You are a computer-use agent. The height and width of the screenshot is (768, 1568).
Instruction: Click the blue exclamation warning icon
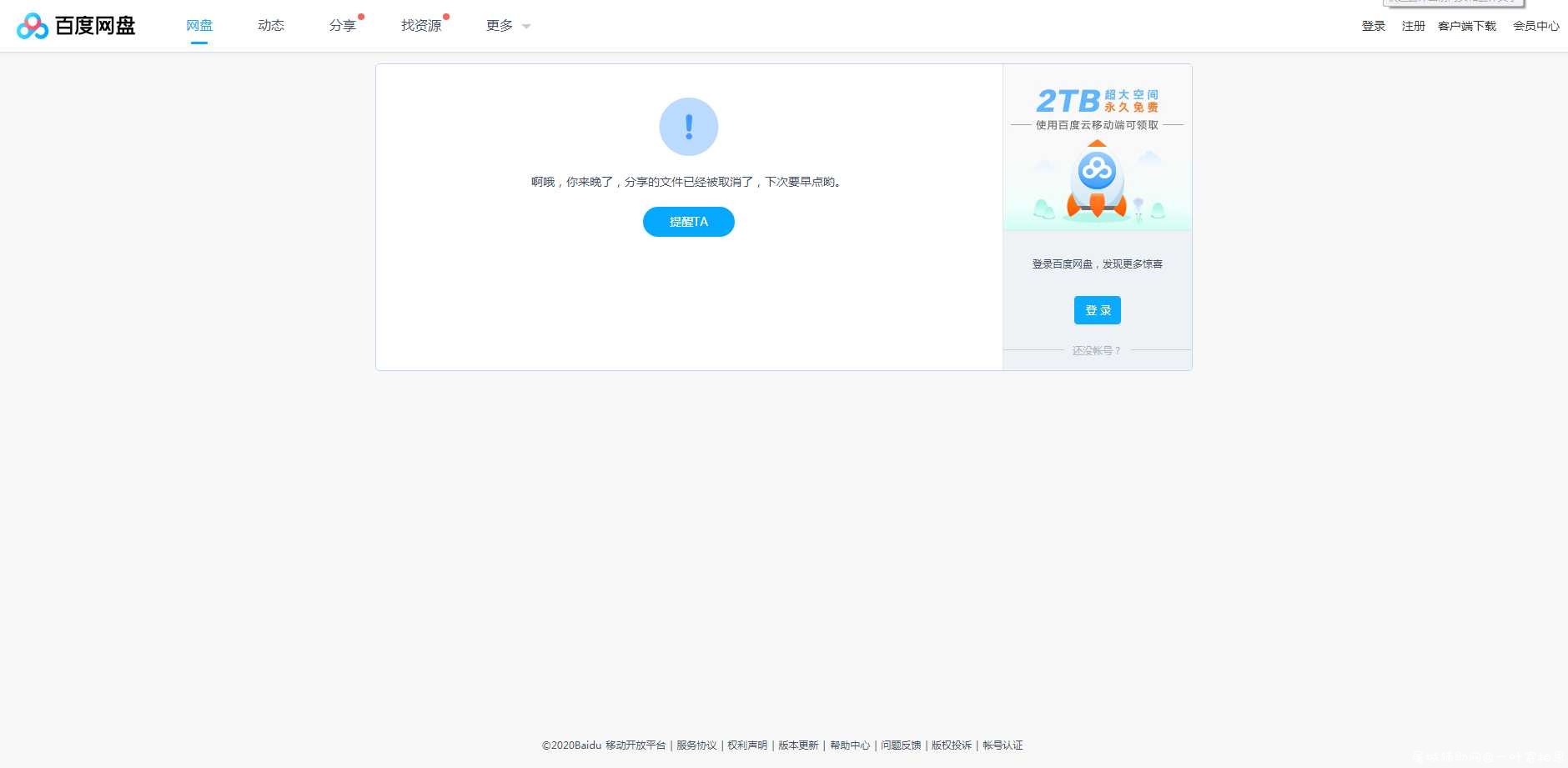click(688, 127)
